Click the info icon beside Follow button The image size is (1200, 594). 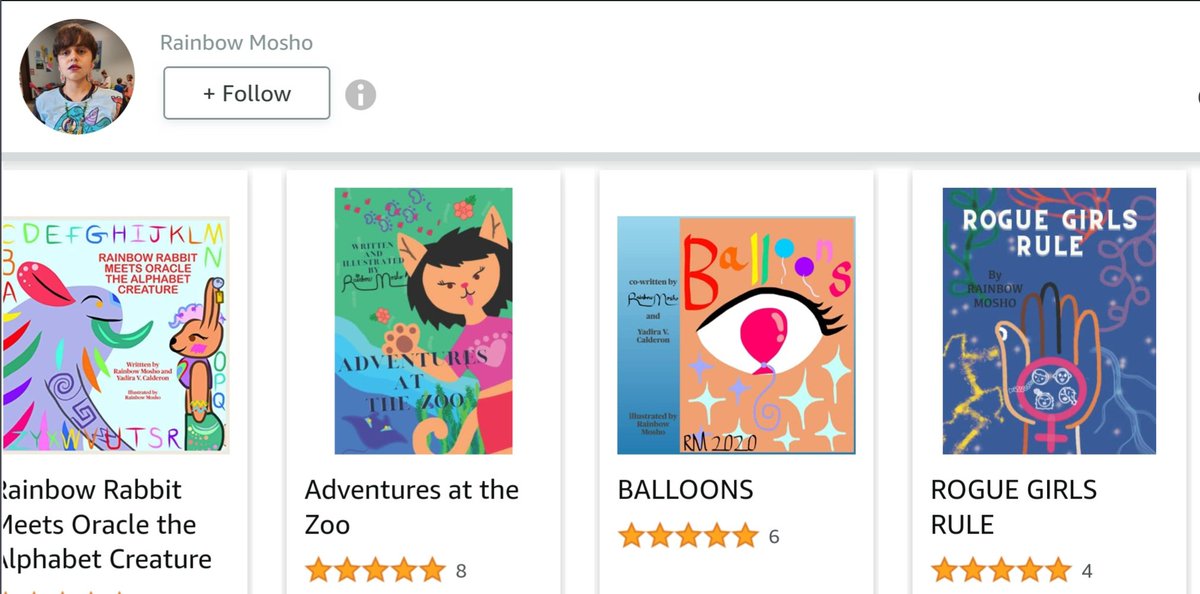click(x=360, y=95)
